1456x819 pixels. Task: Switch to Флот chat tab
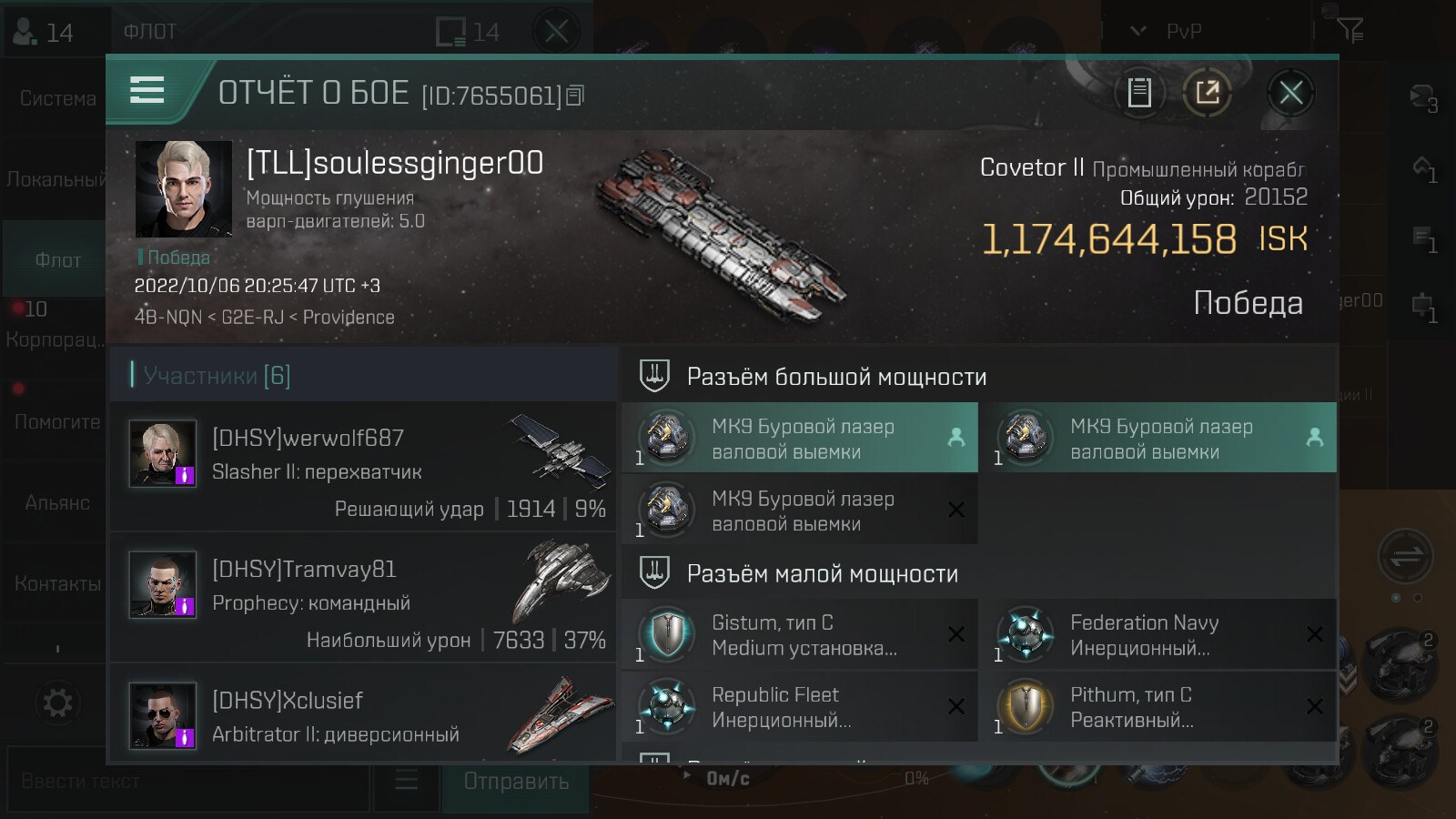57,260
